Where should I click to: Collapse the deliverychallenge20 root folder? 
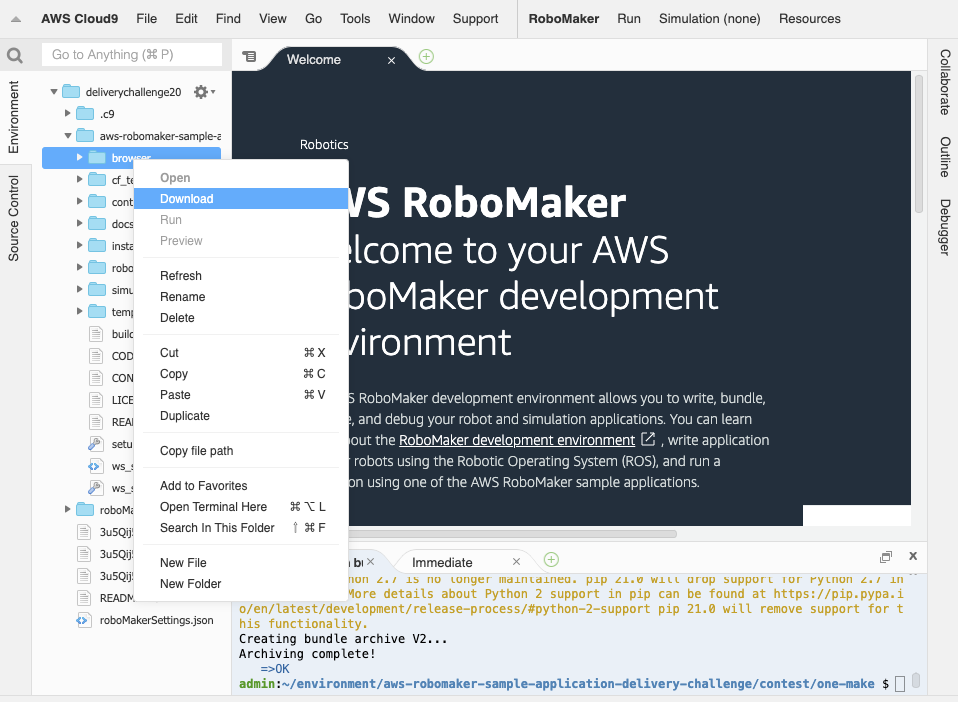coord(54,92)
